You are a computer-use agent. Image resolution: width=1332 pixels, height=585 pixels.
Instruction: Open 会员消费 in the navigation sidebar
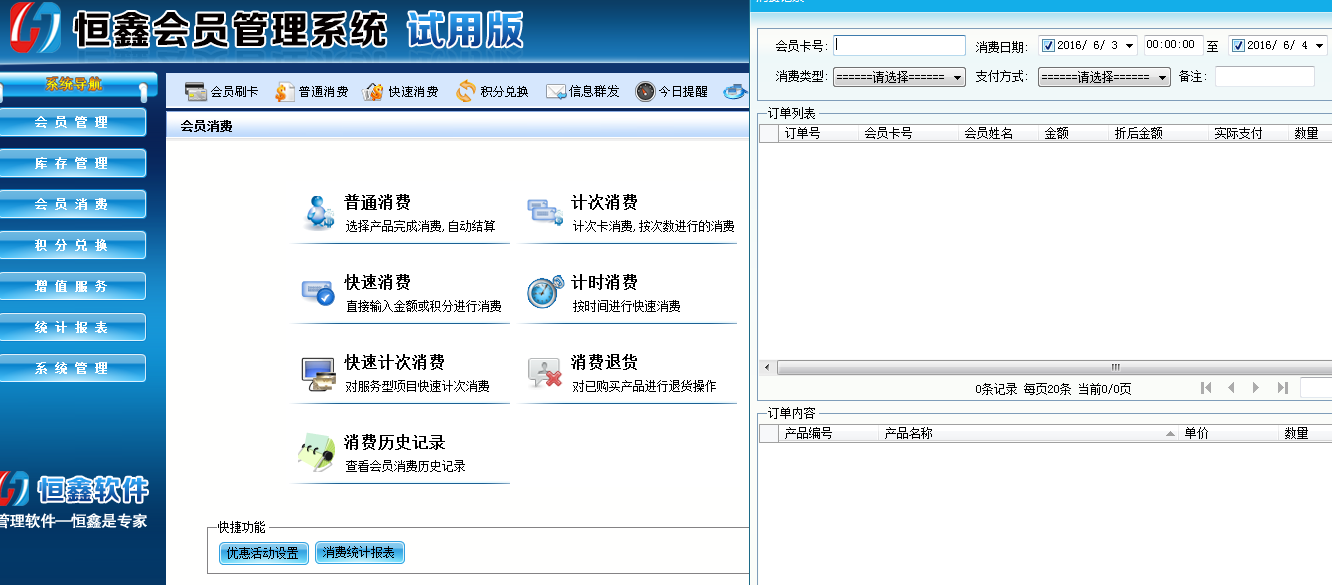[72, 204]
